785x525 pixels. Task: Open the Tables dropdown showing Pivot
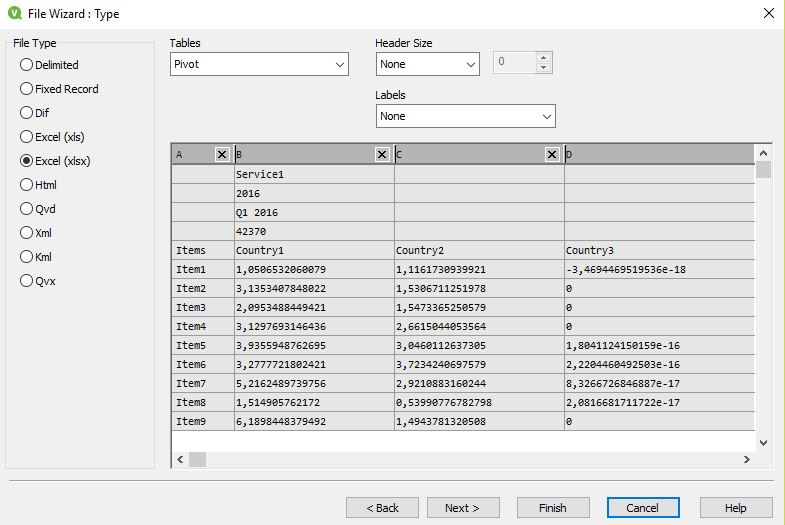coord(259,64)
